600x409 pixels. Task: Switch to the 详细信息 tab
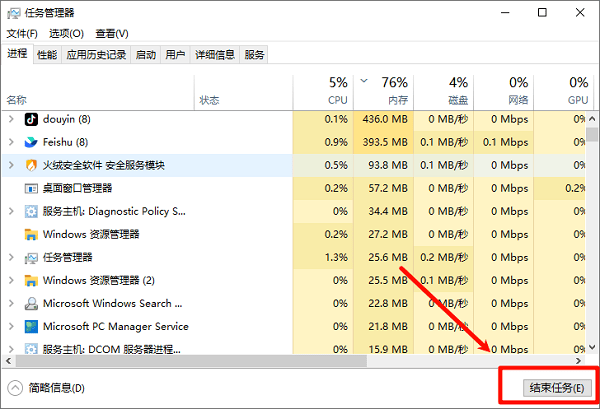215,55
